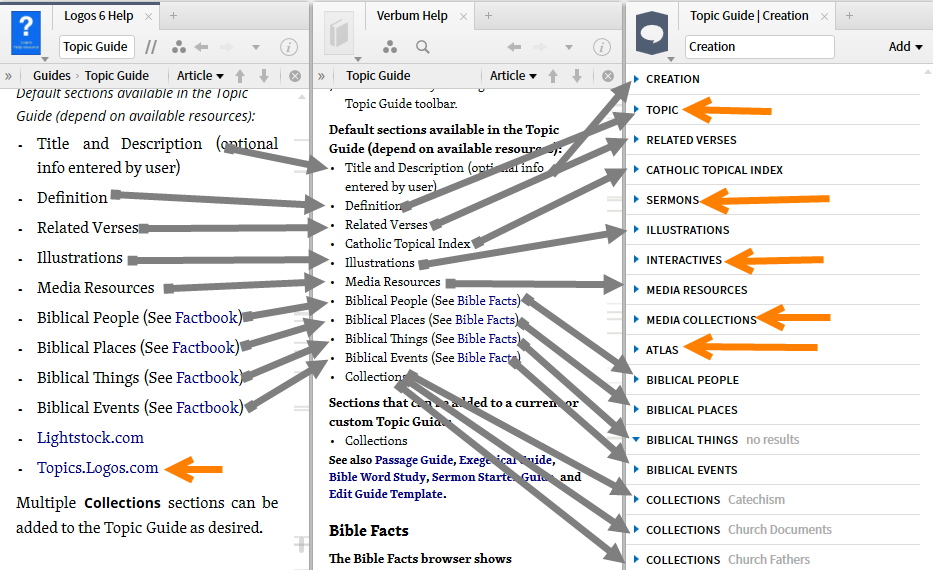The height and width of the screenshot is (570, 933).
Task: Click the Creation topic input field
Action: pos(760,46)
